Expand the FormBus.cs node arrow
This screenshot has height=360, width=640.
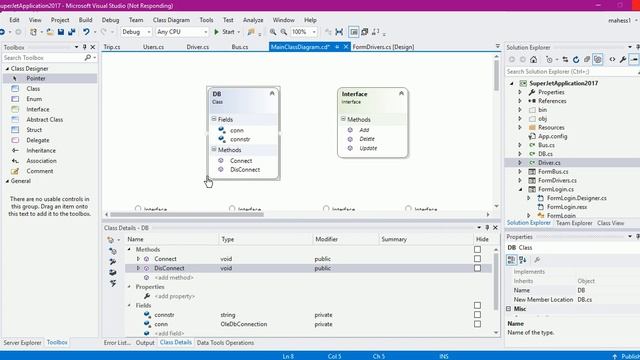tap(520, 171)
